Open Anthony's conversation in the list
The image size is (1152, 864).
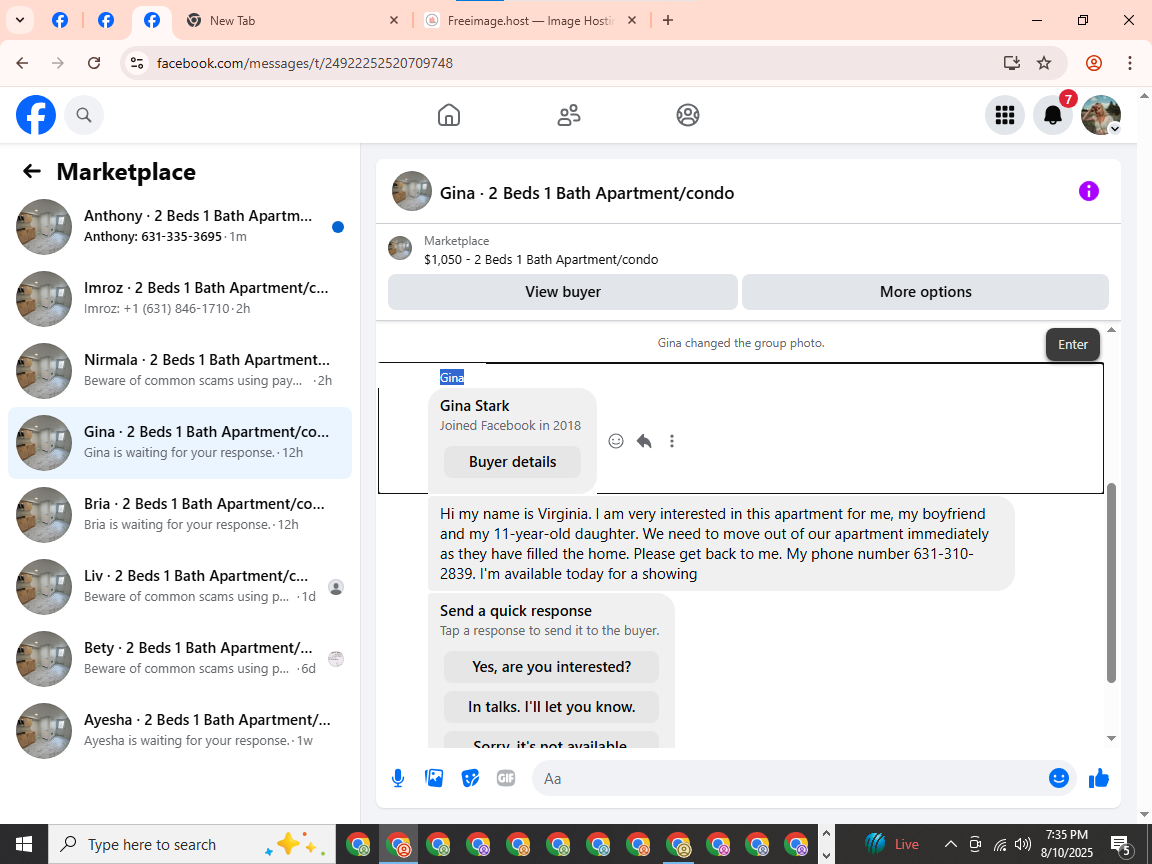point(180,227)
